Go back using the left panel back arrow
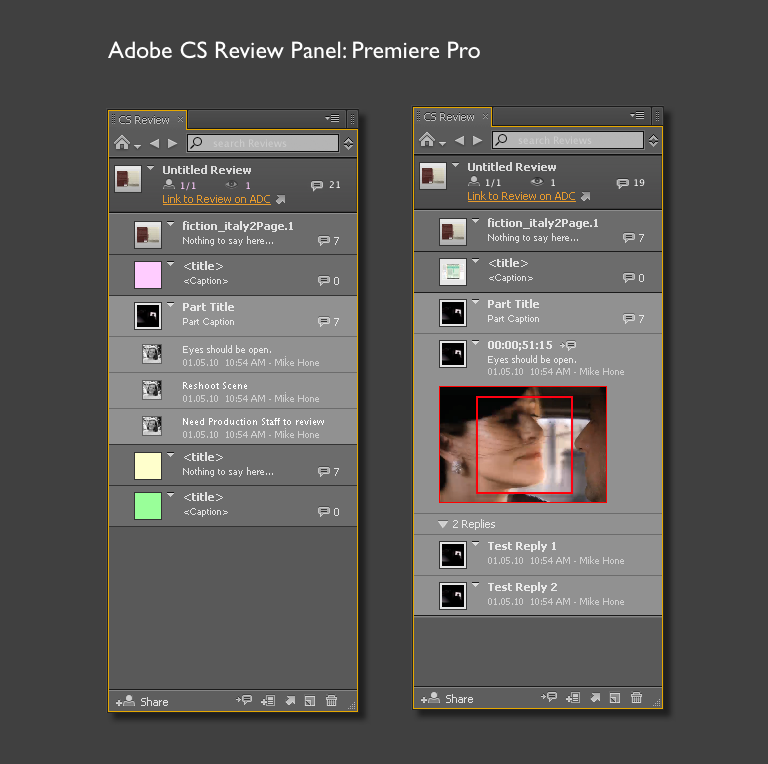The height and width of the screenshot is (764, 768). tap(154, 143)
